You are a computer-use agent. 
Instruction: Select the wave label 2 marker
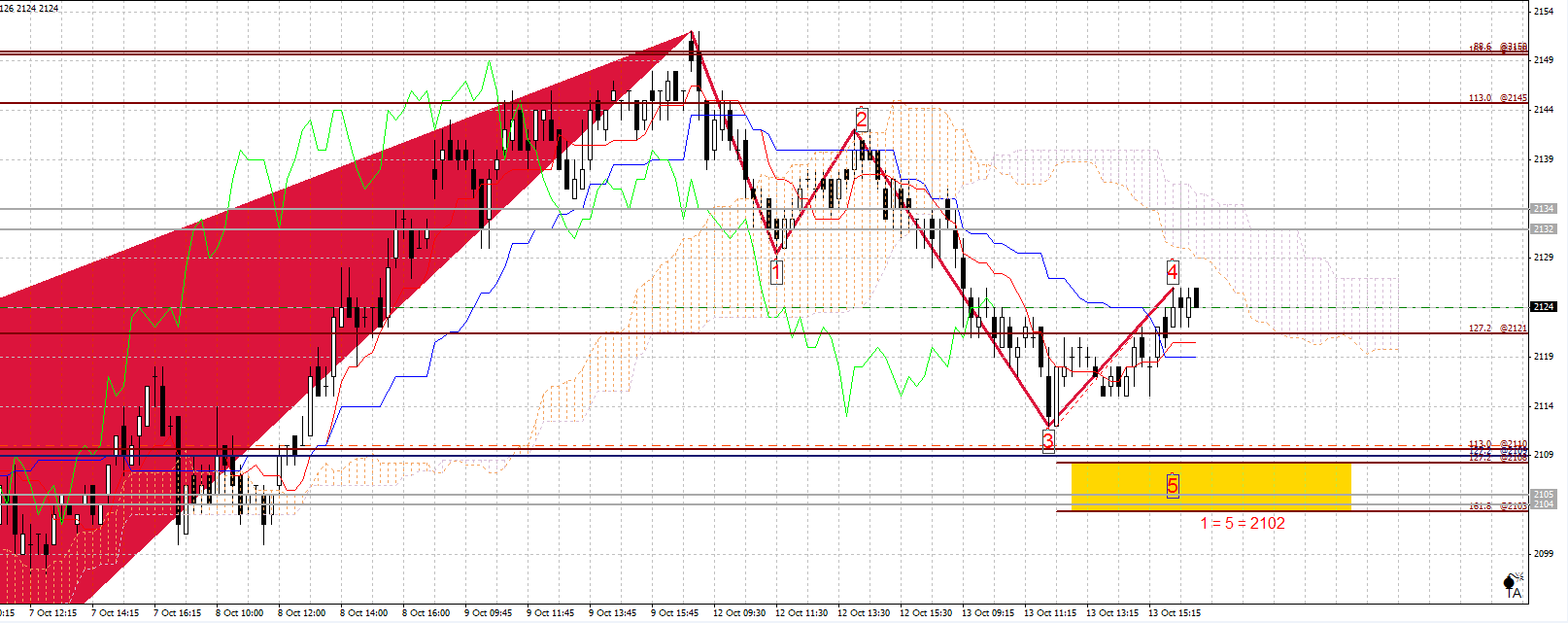coord(862,119)
